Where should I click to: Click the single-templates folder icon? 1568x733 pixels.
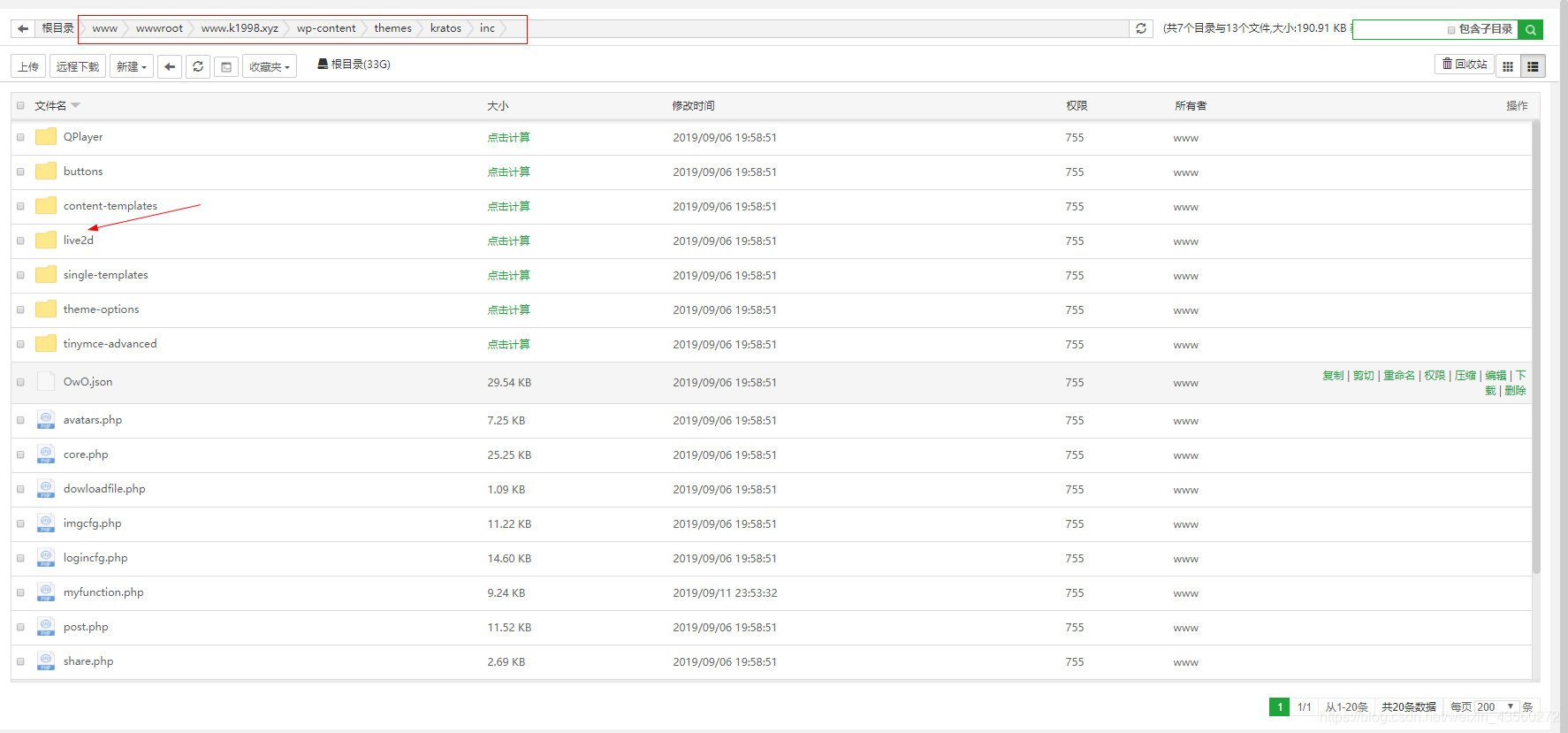click(x=46, y=275)
